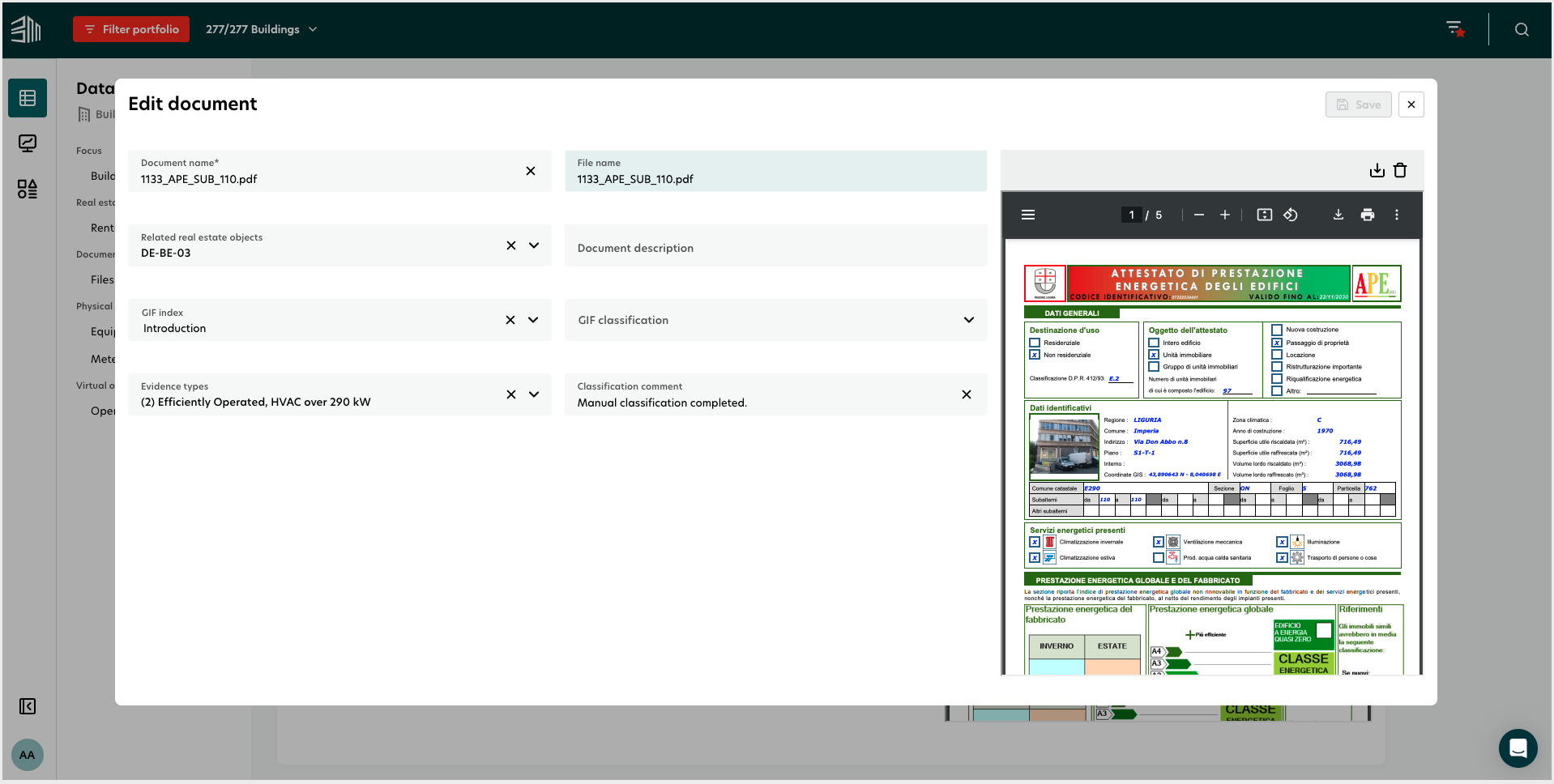Expand the GIF index dropdown

tap(533, 320)
